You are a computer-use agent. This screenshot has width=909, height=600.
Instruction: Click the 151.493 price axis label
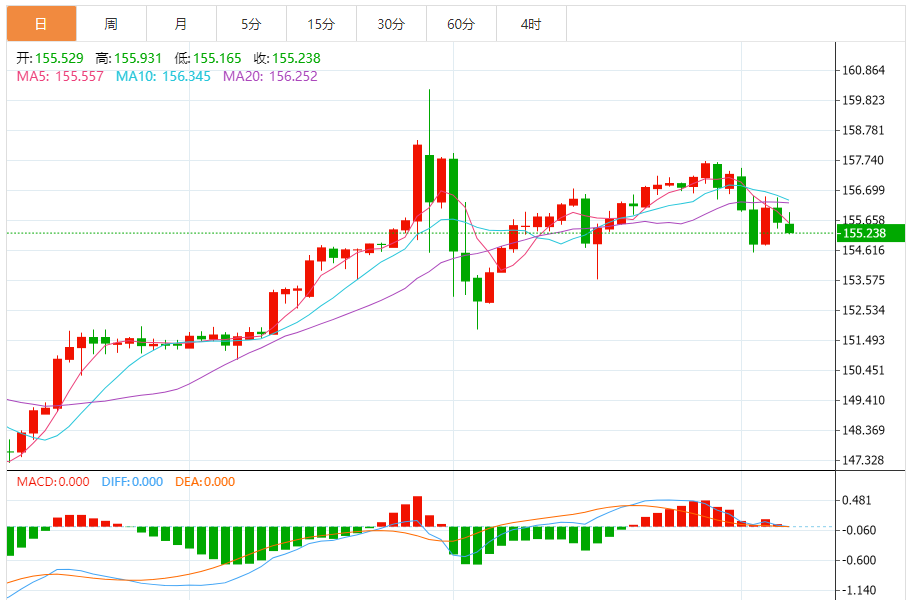click(863, 340)
